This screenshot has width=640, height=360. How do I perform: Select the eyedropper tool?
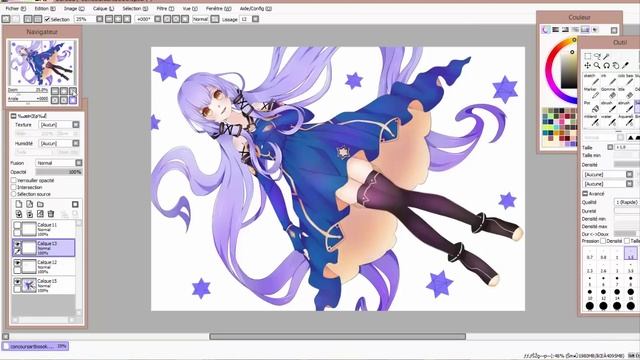(x=625, y=65)
